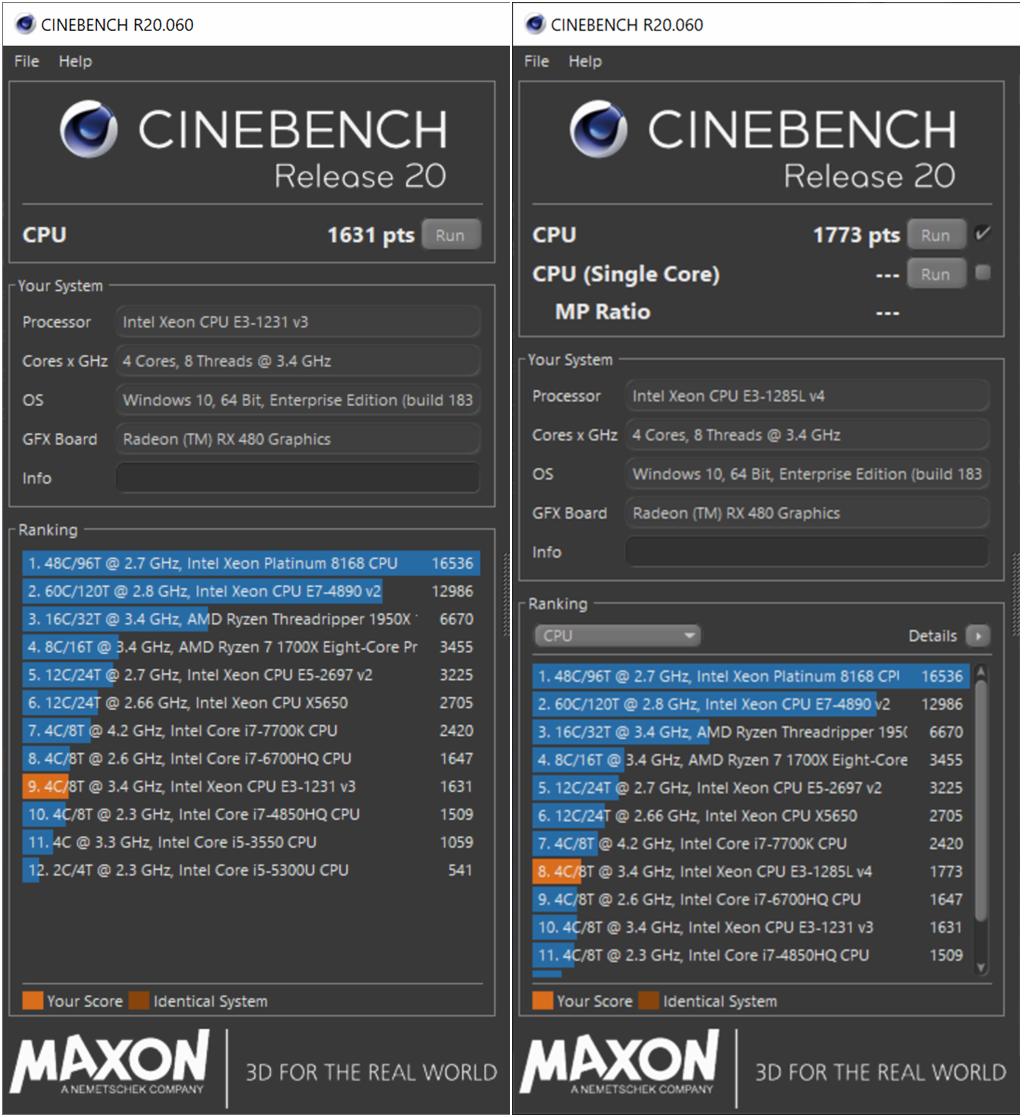Viewport: 1024px width, 1117px height.
Task: Open the File menu in the left window
Action: (x=27, y=61)
